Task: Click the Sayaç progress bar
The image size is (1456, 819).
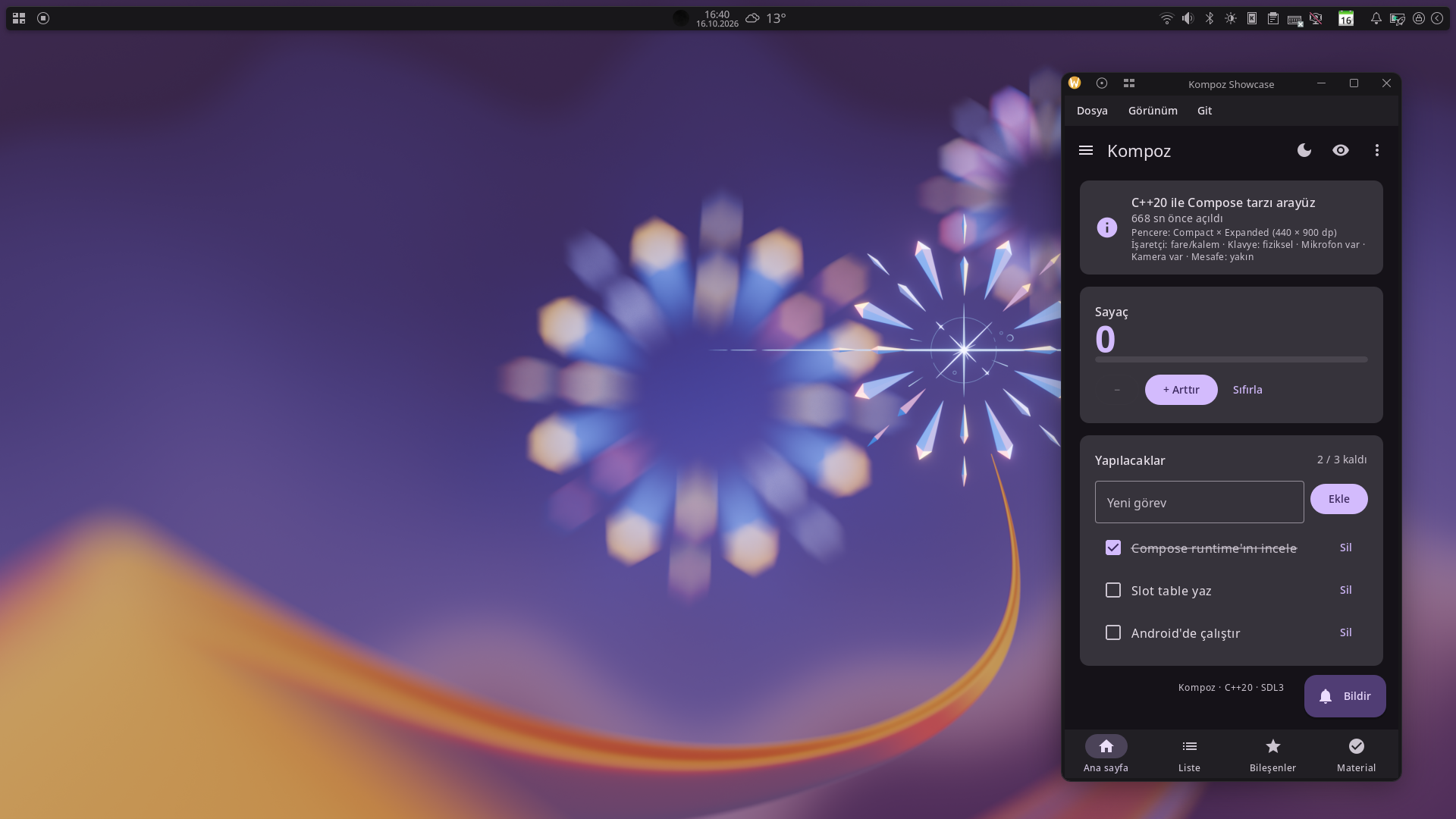Action: point(1232,359)
